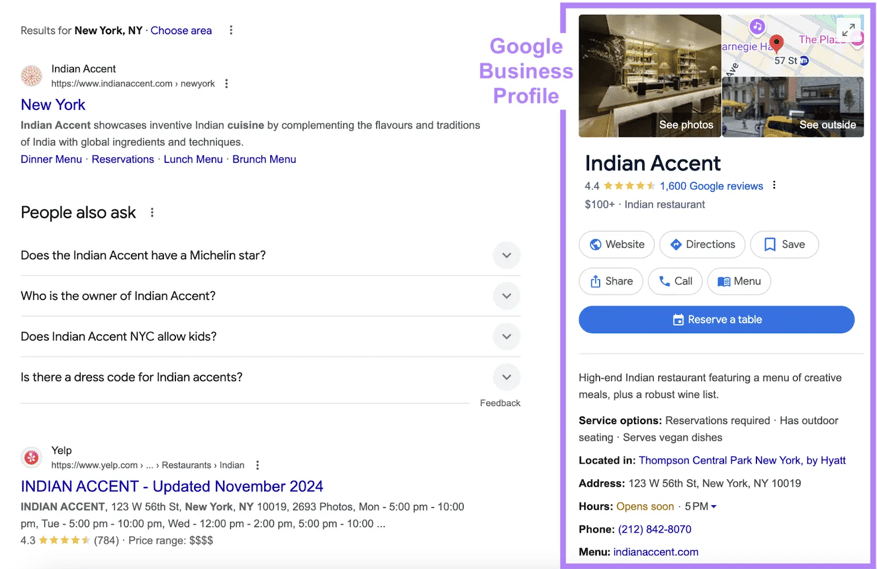This screenshot has height=569, width=877.
Task: Click the address 123 W 56th St text
Action: (x=715, y=483)
